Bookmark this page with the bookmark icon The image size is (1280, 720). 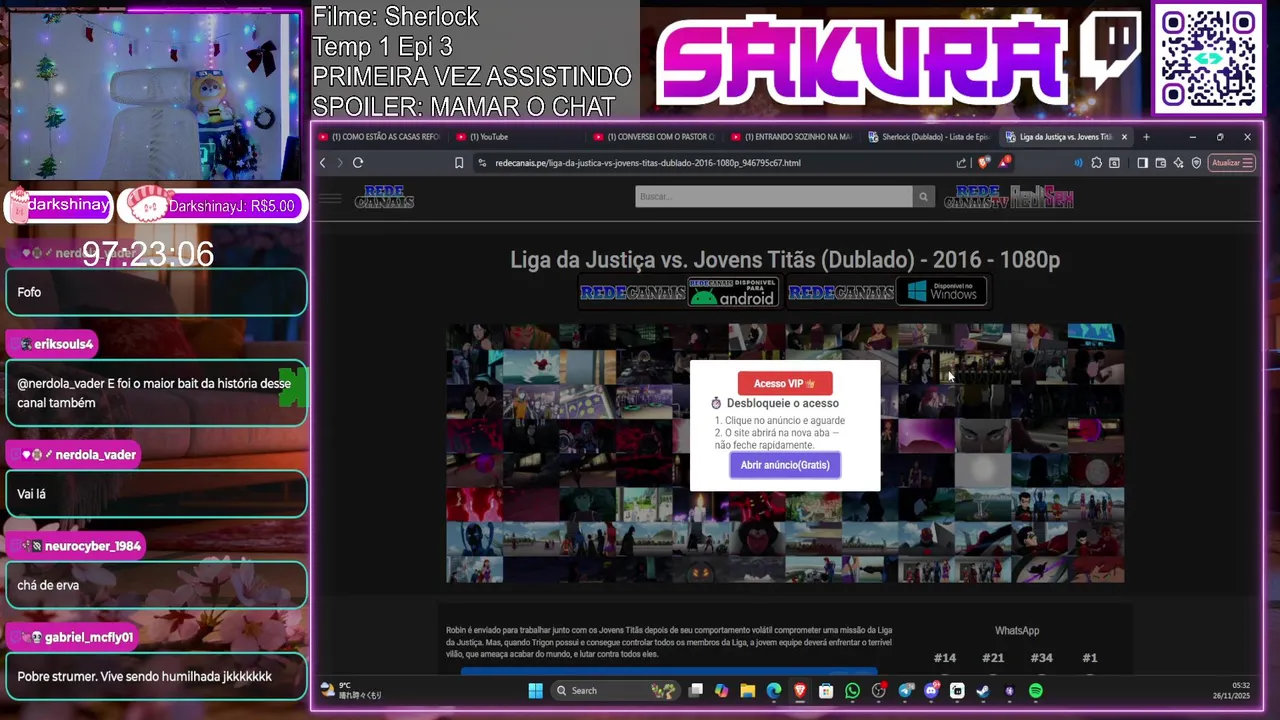[459, 163]
